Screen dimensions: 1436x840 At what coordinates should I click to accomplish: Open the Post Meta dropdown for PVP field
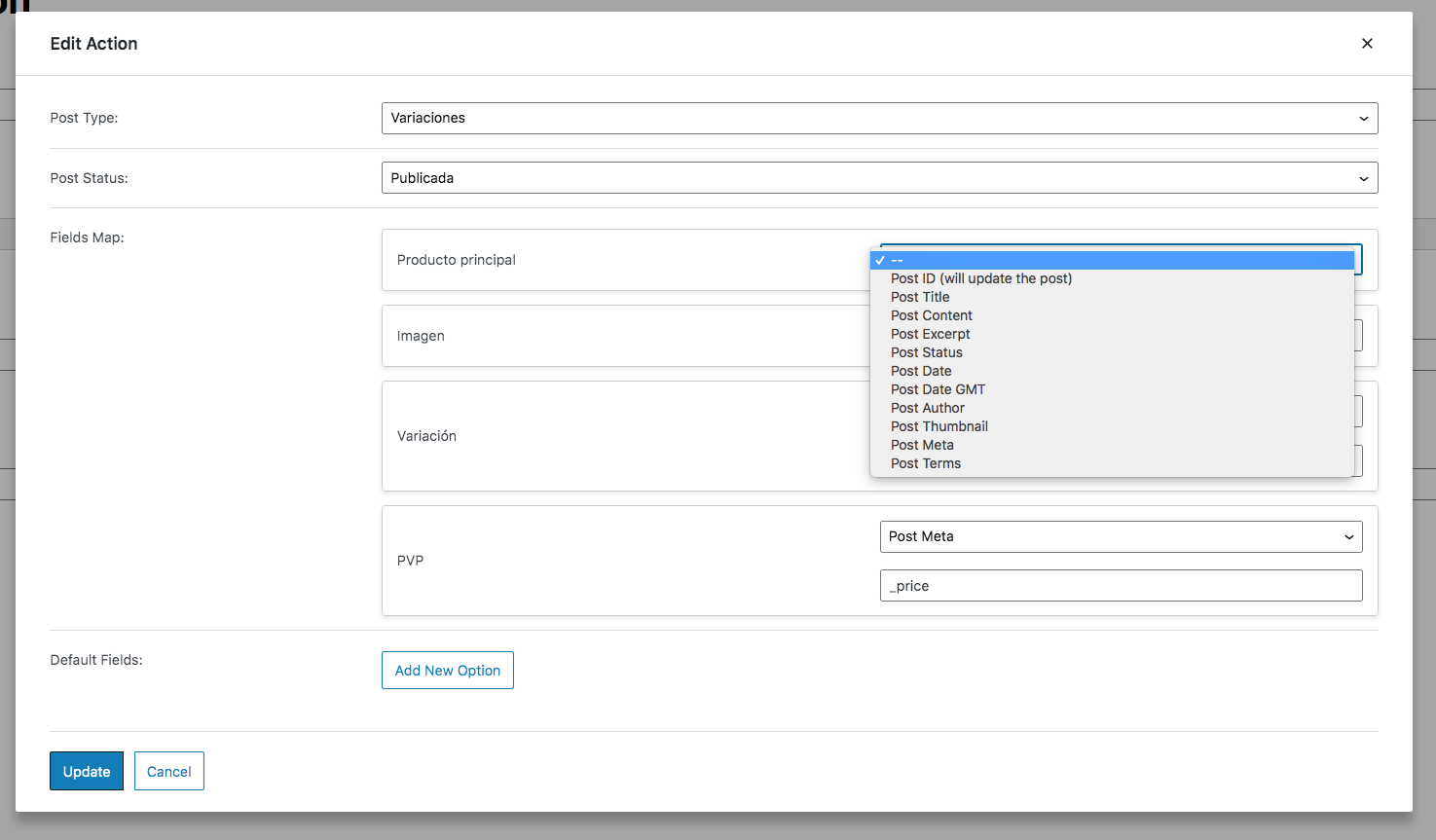1121,536
